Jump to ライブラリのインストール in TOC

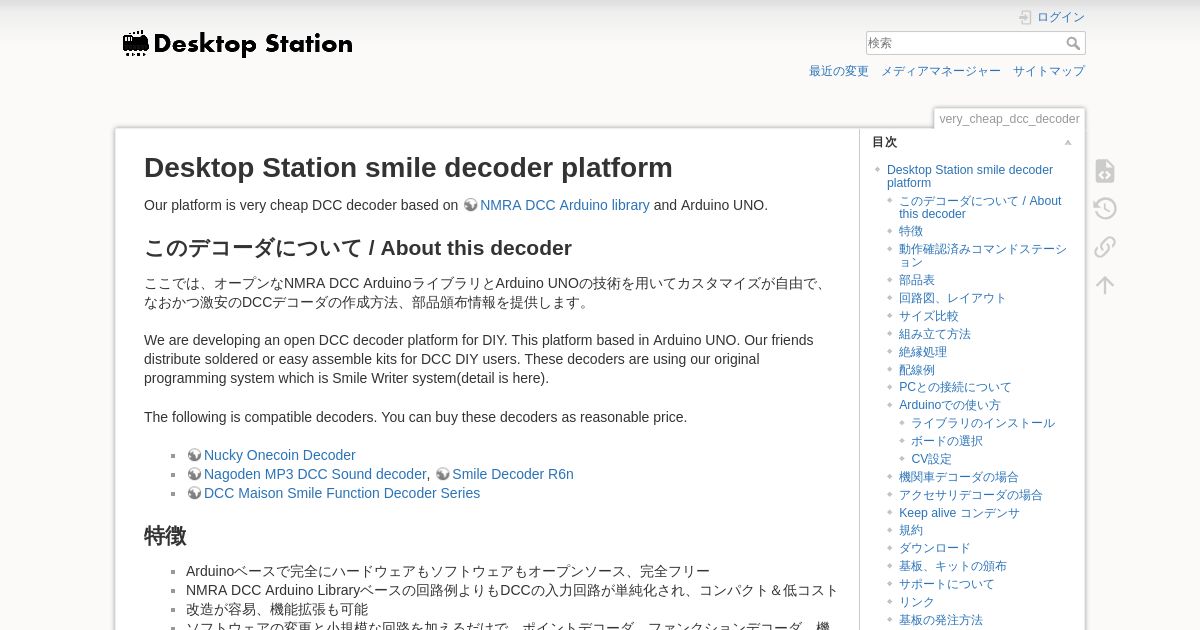point(983,423)
